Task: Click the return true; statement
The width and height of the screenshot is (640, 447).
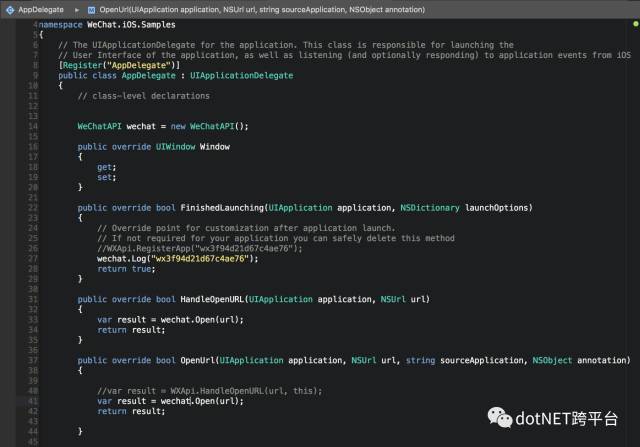Action: [x=126, y=269]
